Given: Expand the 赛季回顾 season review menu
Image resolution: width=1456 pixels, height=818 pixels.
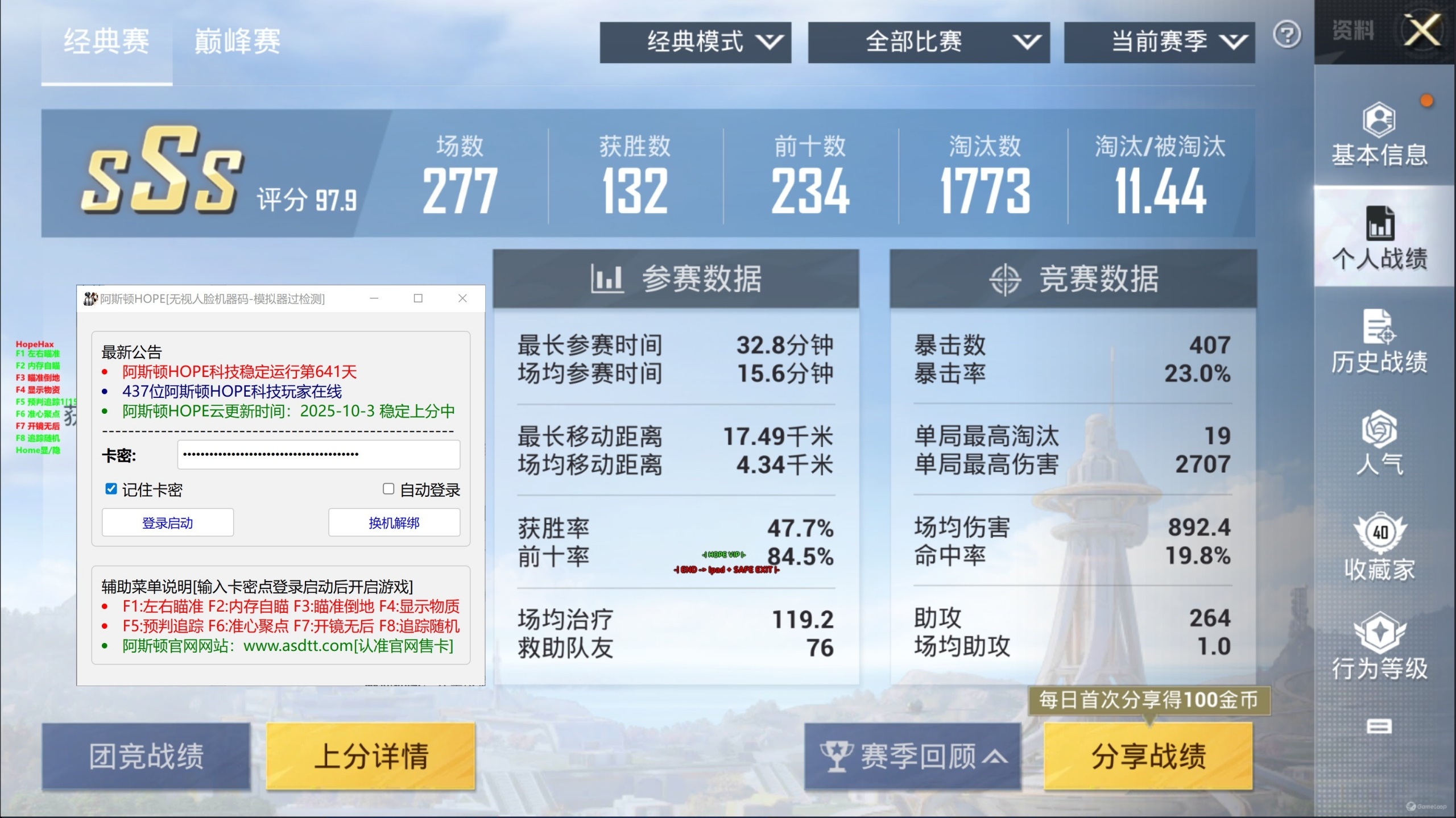Looking at the screenshot, I should point(912,756).
